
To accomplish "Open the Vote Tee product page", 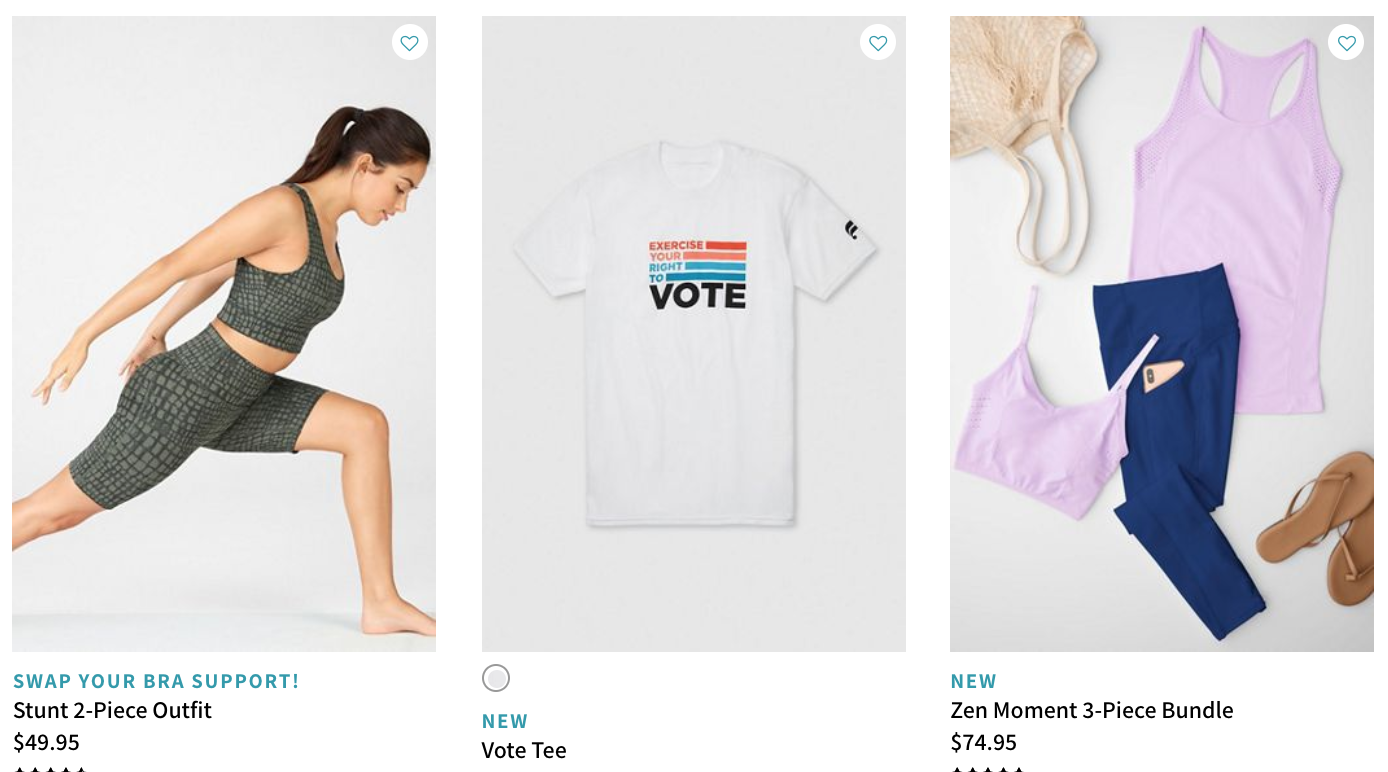I will [524, 750].
